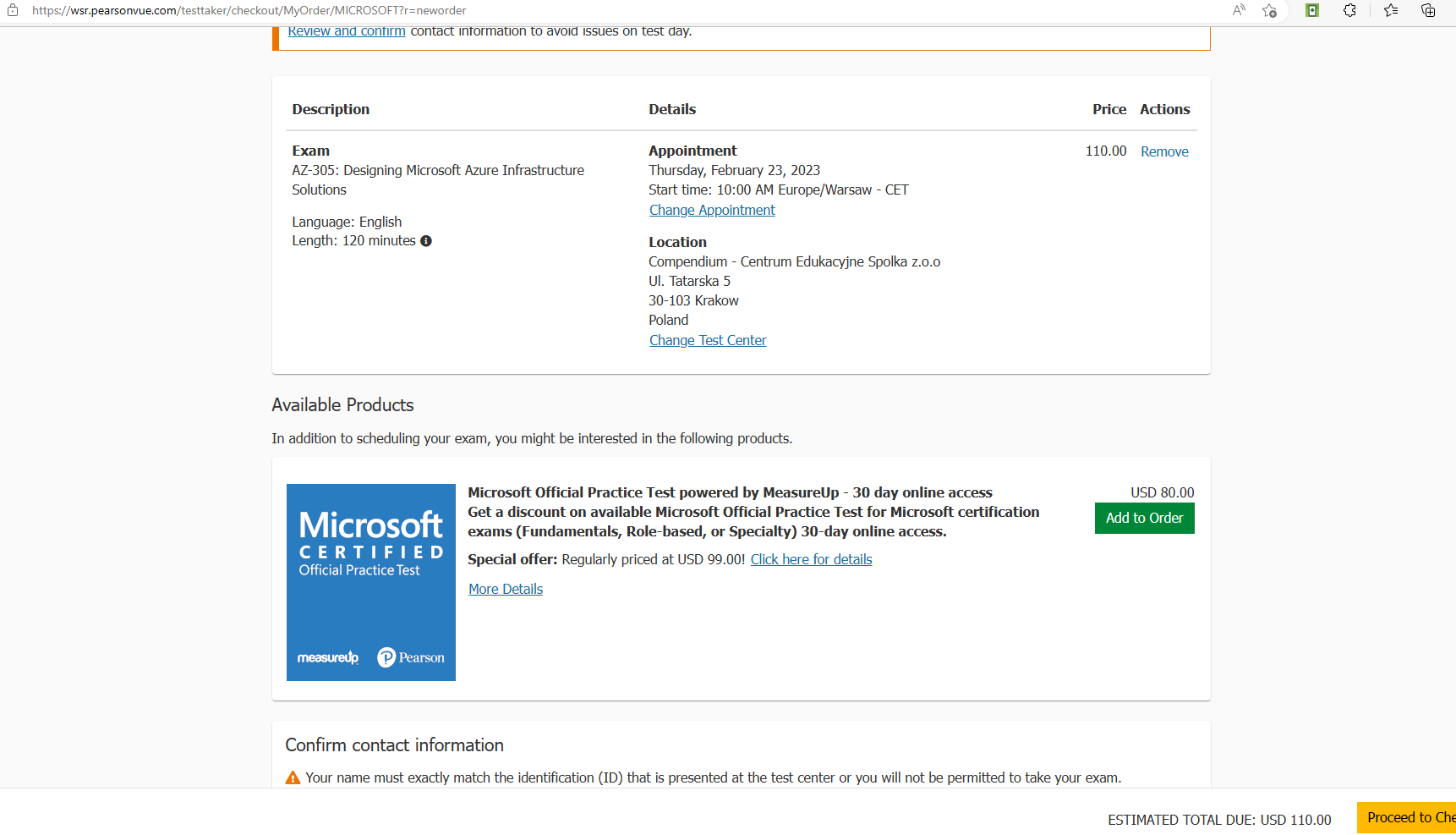Click AZ-305 exam title text
Viewport: 1456px width, 835px height.
tap(438, 180)
